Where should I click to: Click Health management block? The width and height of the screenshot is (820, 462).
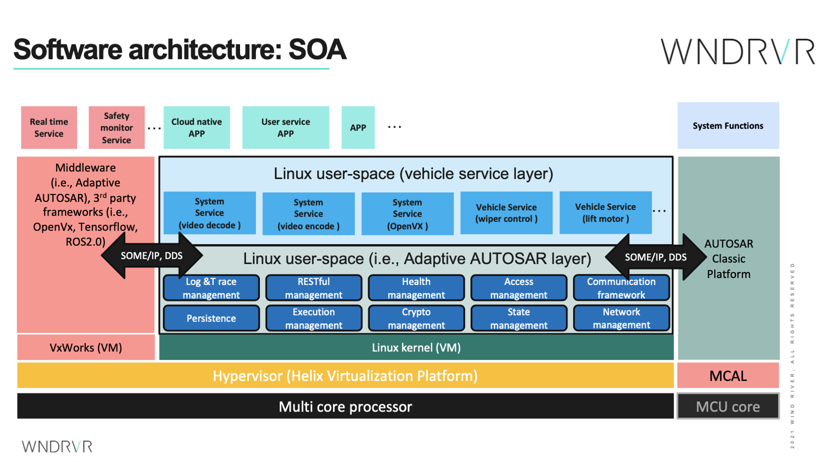click(416, 288)
